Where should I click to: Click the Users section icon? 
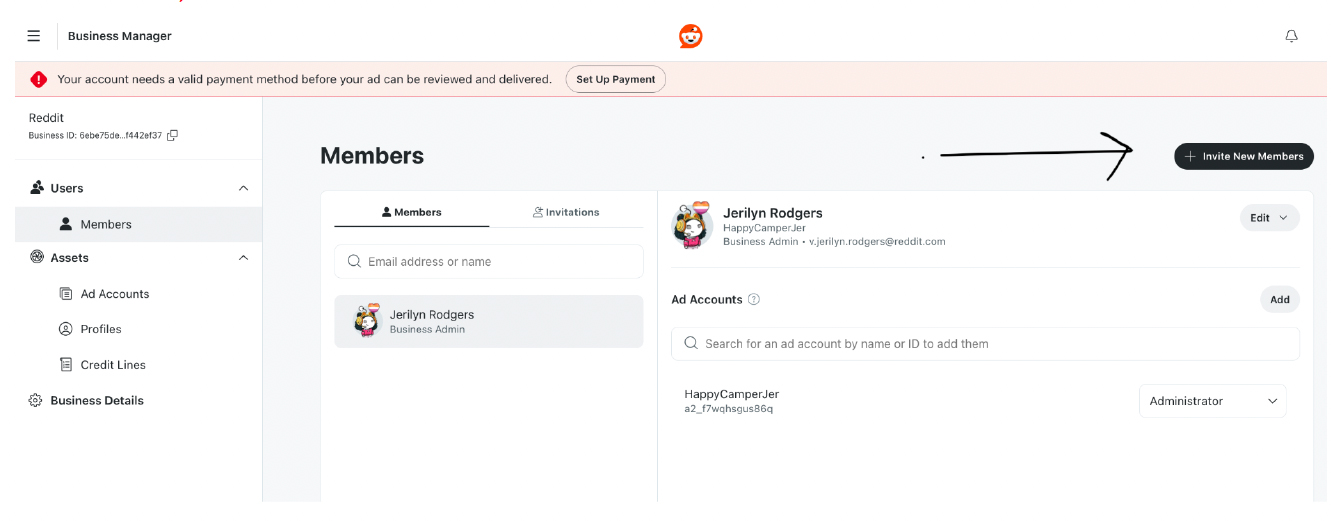click(37, 188)
